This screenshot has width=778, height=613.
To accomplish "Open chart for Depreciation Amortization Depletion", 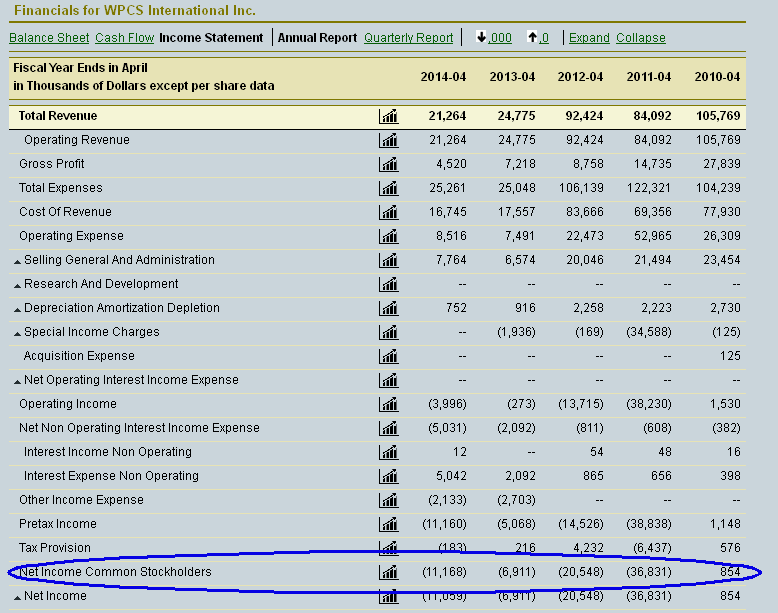I will tap(389, 308).
